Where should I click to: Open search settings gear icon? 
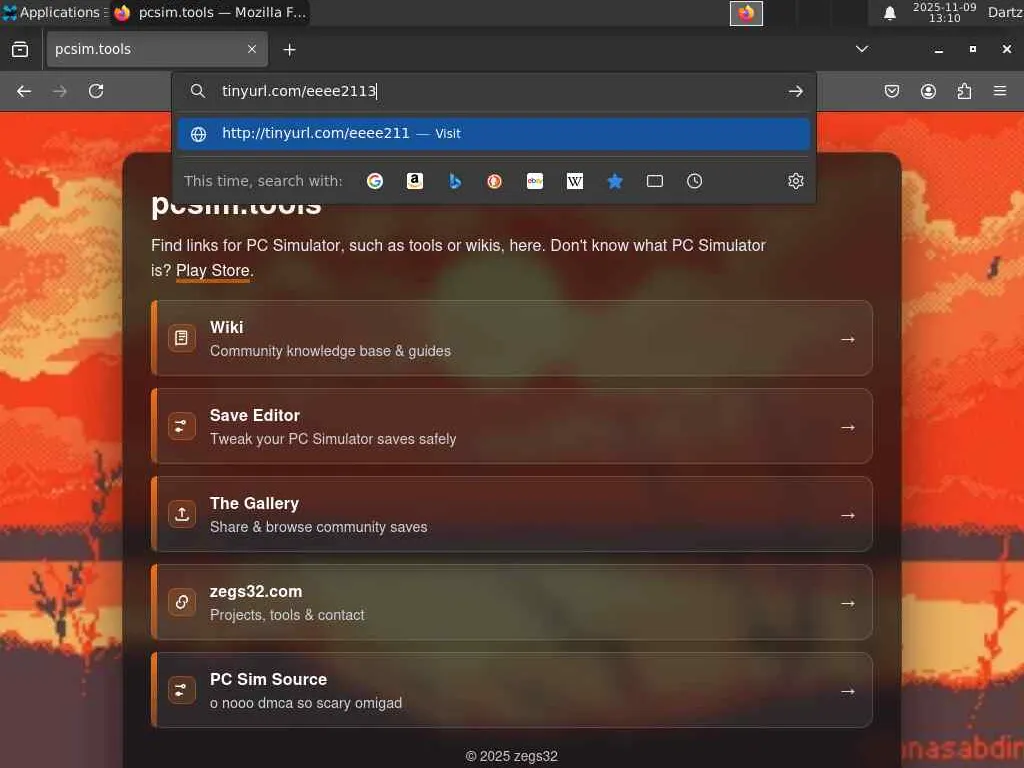click(x=795, y=181)
